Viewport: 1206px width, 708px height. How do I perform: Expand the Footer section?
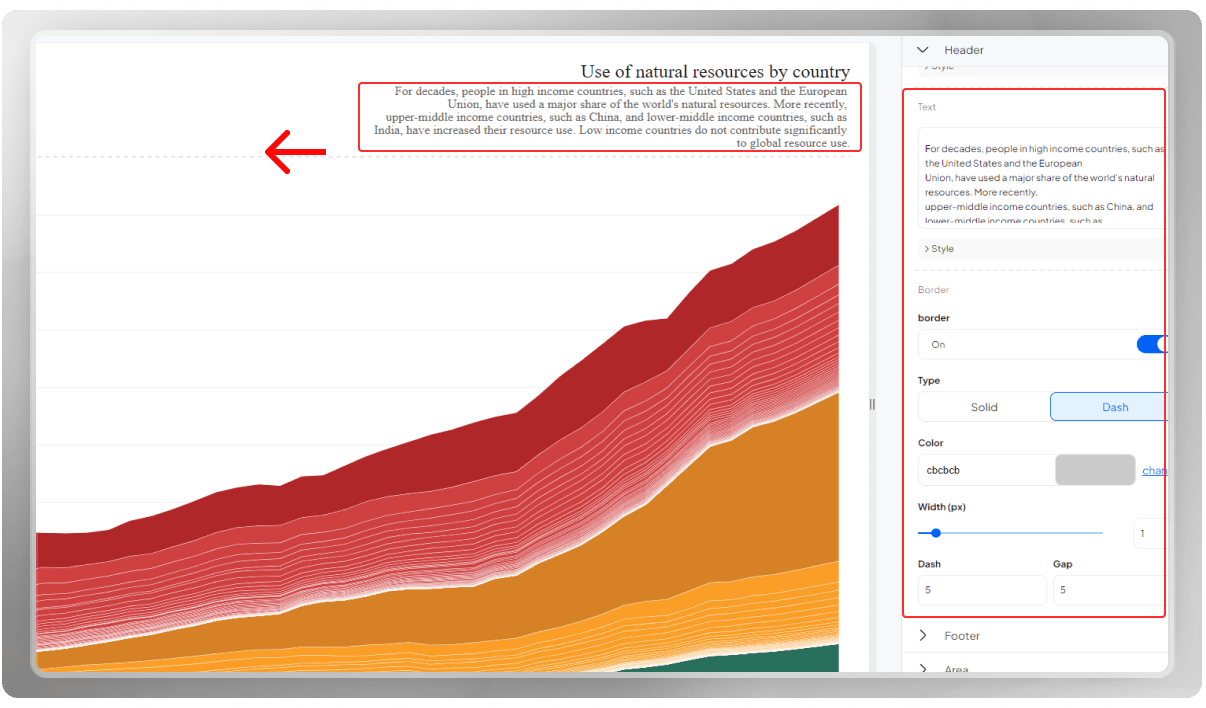962,635
